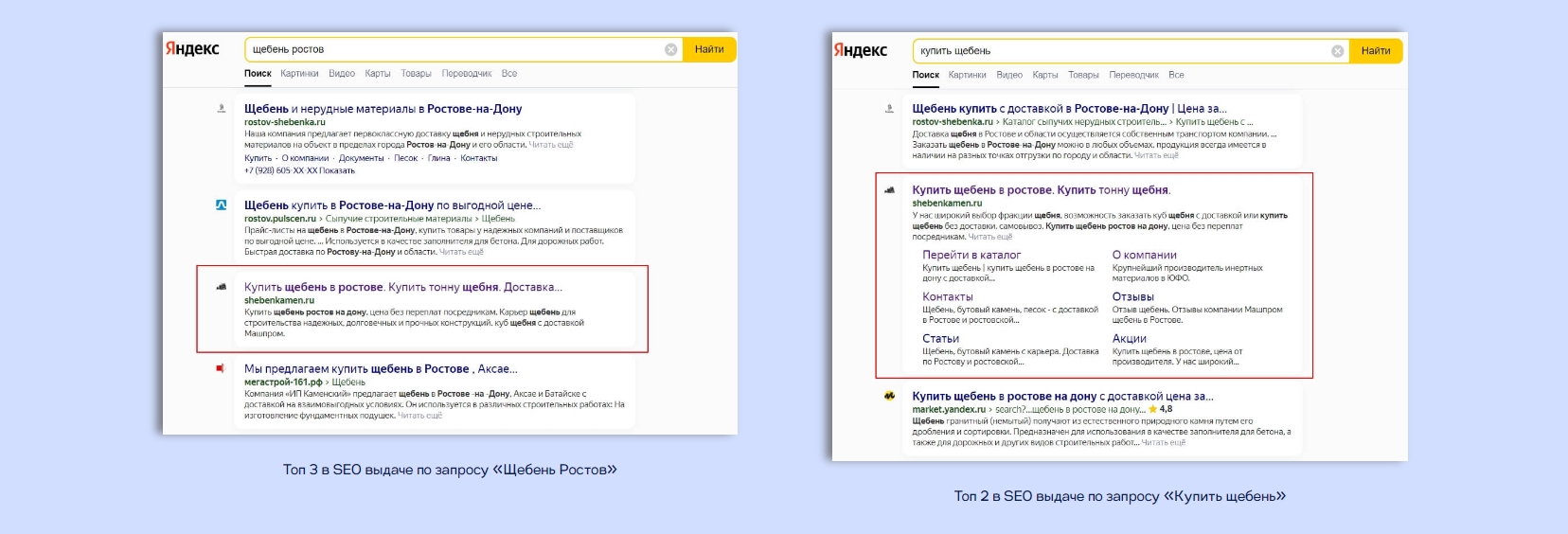Expand 'Читать ещё' in the мегастрой-161.рф snippet
Viewport: 1568px width, 534px height.
point(419,416)
